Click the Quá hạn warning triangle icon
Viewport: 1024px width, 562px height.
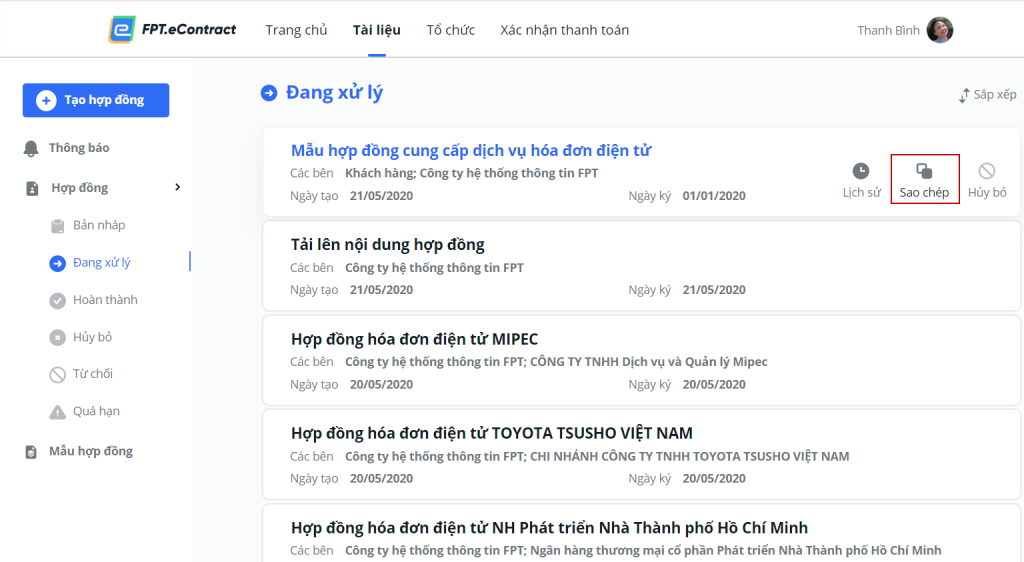pos(57,412)
